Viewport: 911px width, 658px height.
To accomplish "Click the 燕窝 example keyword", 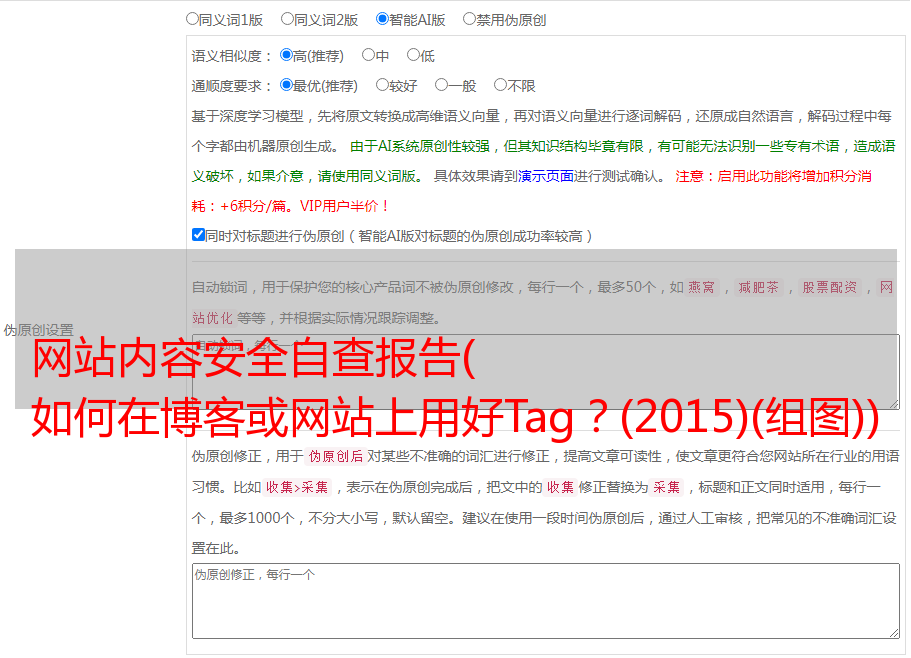I will click(x=702, y=287).
